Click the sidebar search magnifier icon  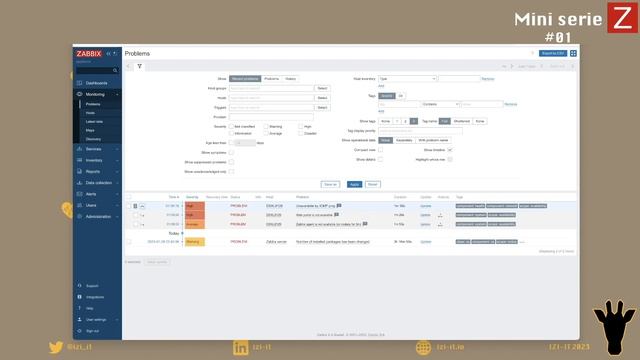pos(115,71)
